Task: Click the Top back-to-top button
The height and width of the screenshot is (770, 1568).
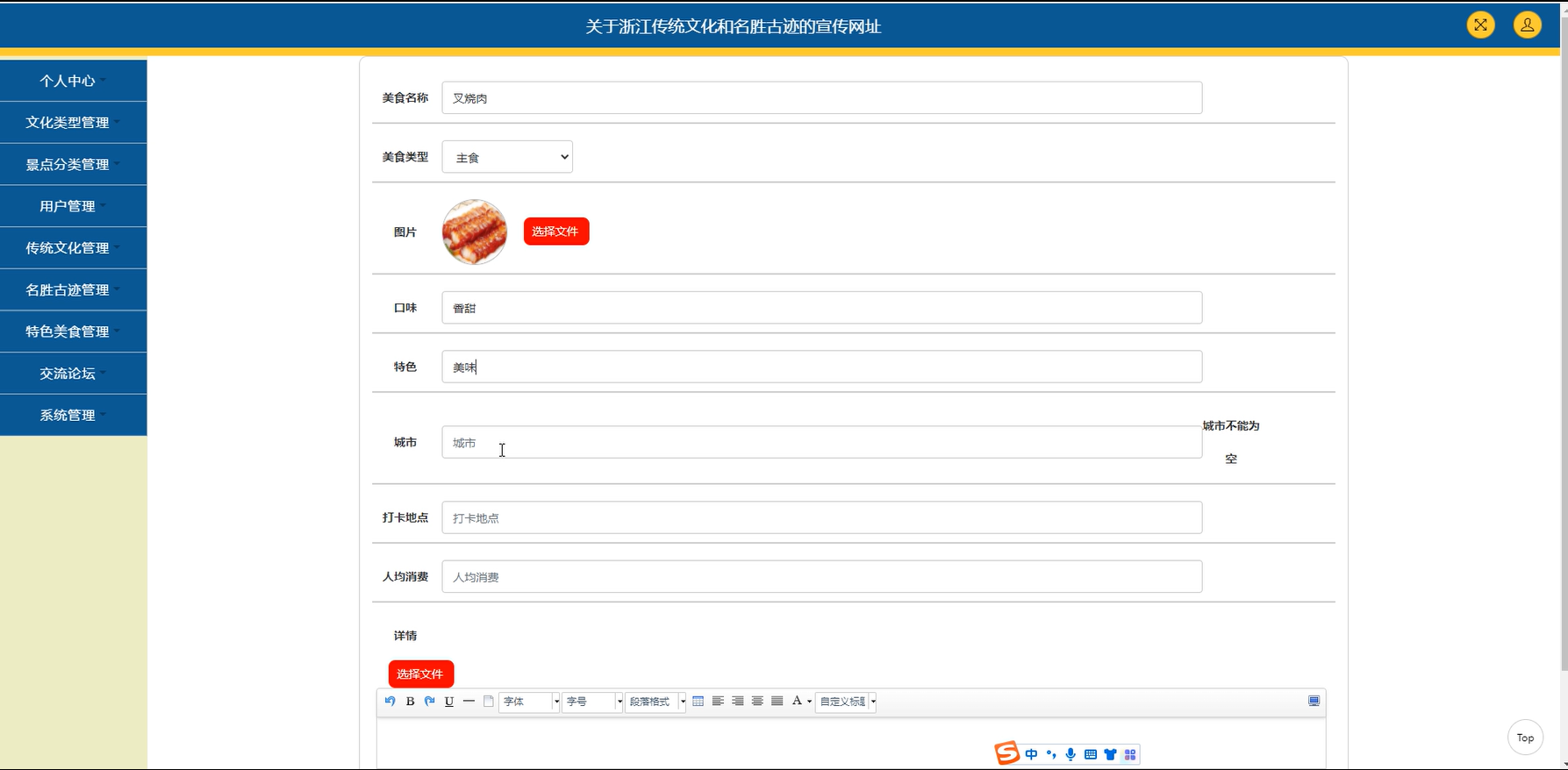Action: (x=1525, y=738)
